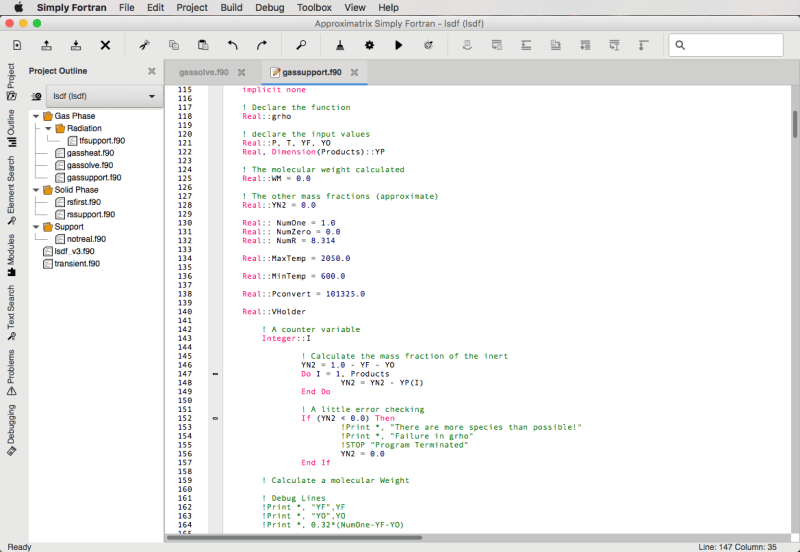Viewport: 800px width, 552px height.
Task: Start debugging with the bug icon
Action: click(x=428, y=45)
